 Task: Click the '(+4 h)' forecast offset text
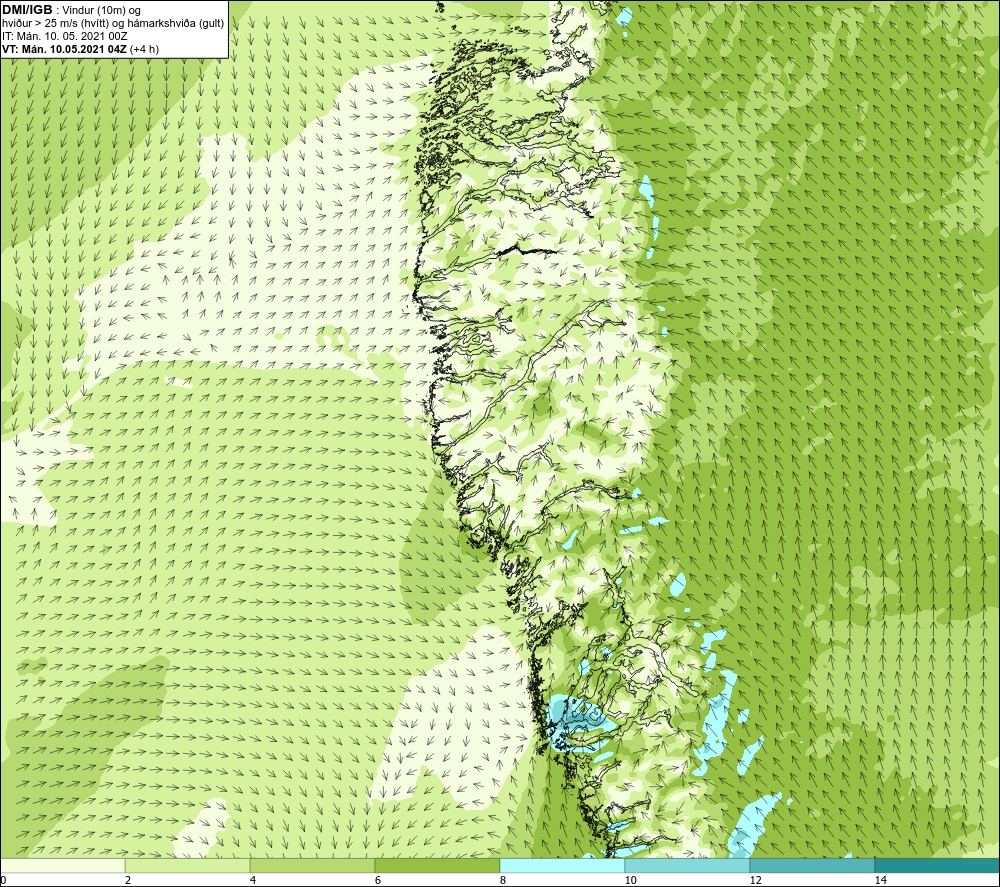(144, 49)
